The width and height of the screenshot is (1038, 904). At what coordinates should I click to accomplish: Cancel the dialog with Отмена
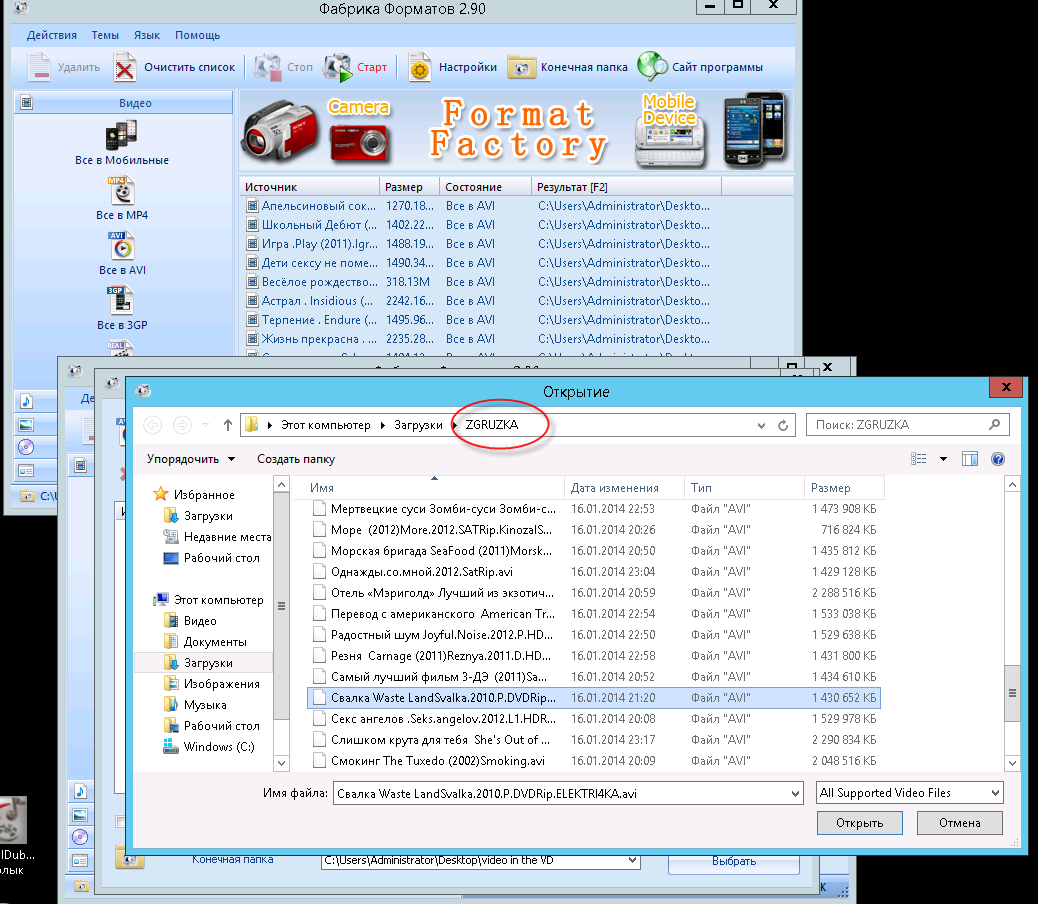pyautogui.click(x=960, y=823)
